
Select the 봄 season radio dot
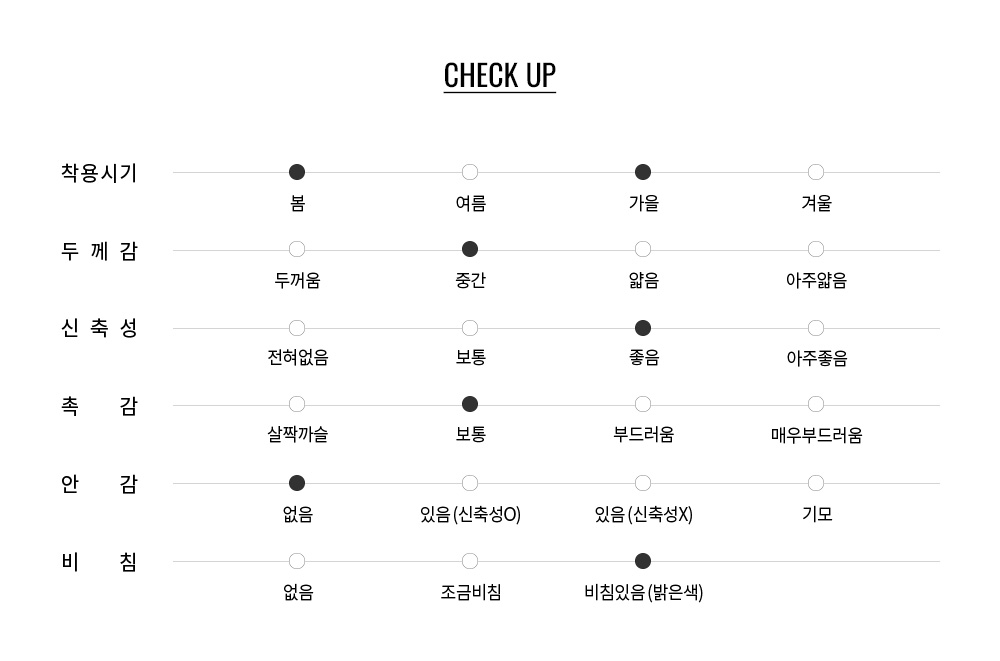(297, 172)
